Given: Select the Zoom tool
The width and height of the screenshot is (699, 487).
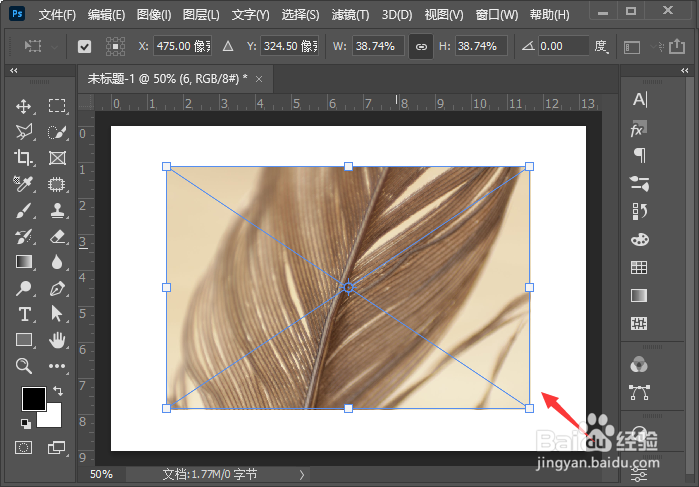Looking at the screenshot, I should [x=24, y=366].
